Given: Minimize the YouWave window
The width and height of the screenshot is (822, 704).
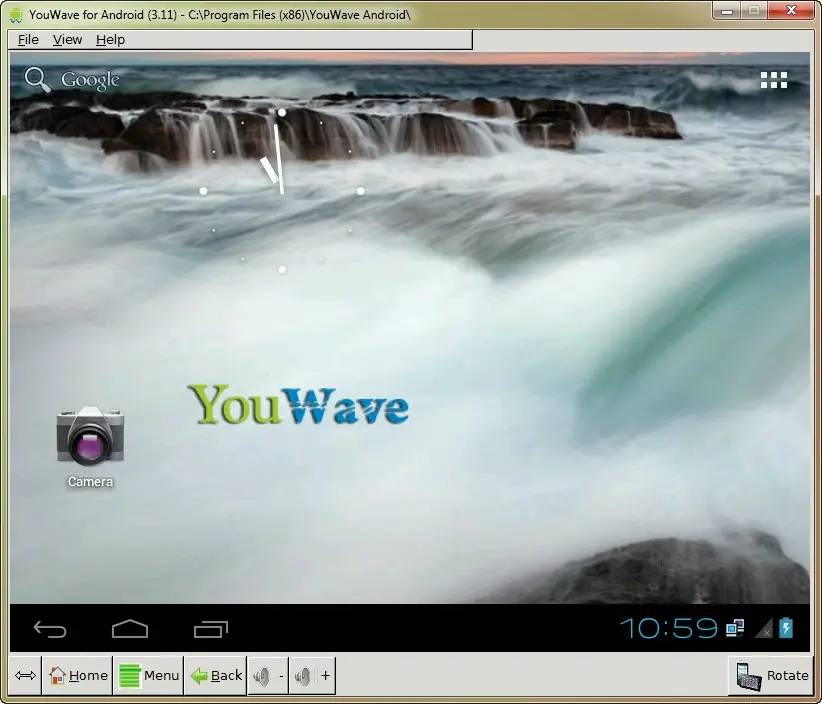Looking at the screenshot, I should (x=727, y=10).
